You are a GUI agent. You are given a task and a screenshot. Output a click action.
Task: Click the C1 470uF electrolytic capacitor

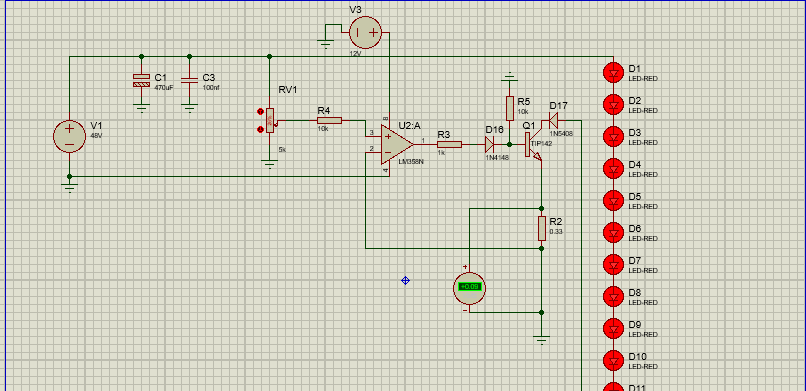(141, 80)
